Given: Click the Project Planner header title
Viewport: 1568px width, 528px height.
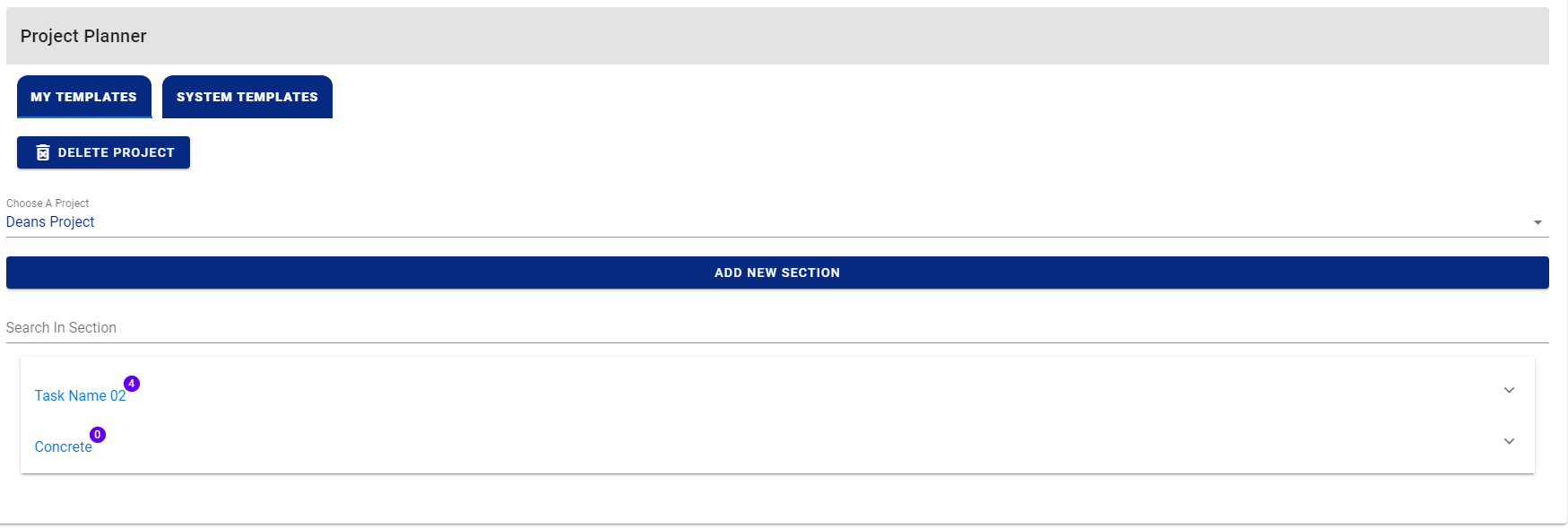Looking at the screenshot, I should (x=83, y=36).
